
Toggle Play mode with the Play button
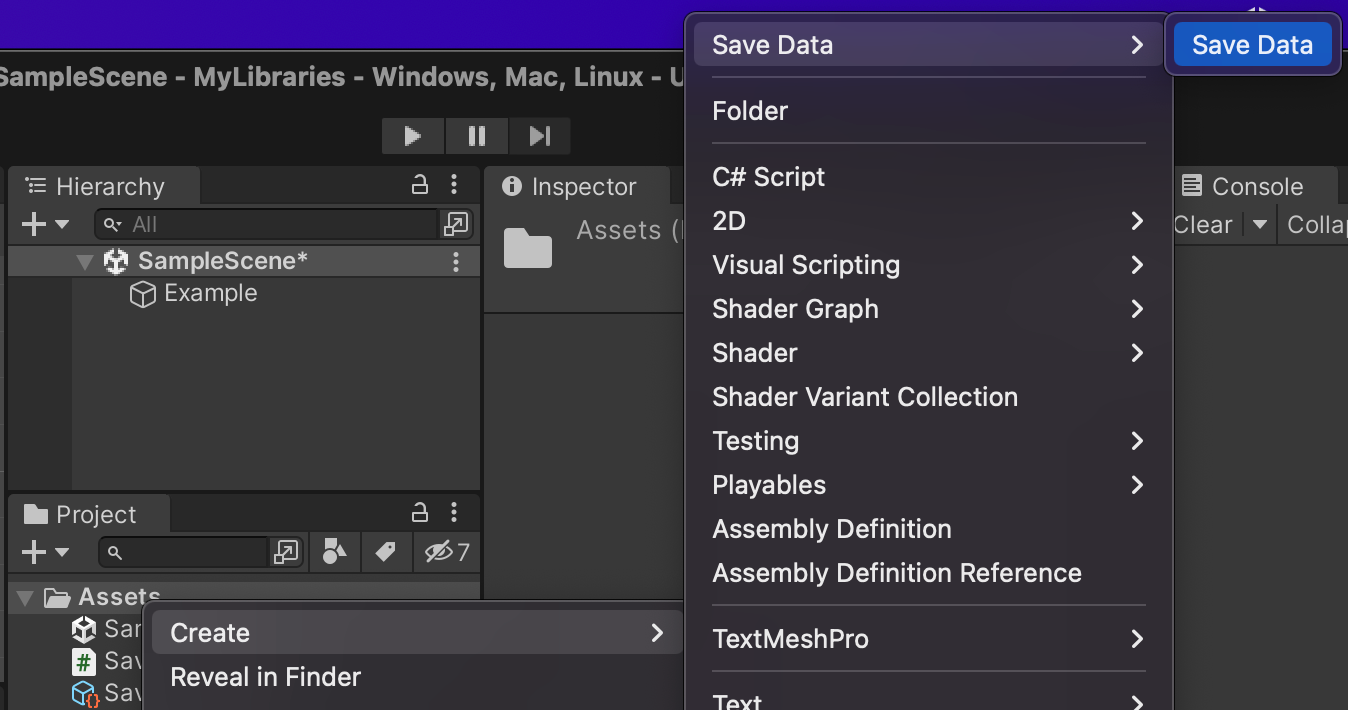412,136
